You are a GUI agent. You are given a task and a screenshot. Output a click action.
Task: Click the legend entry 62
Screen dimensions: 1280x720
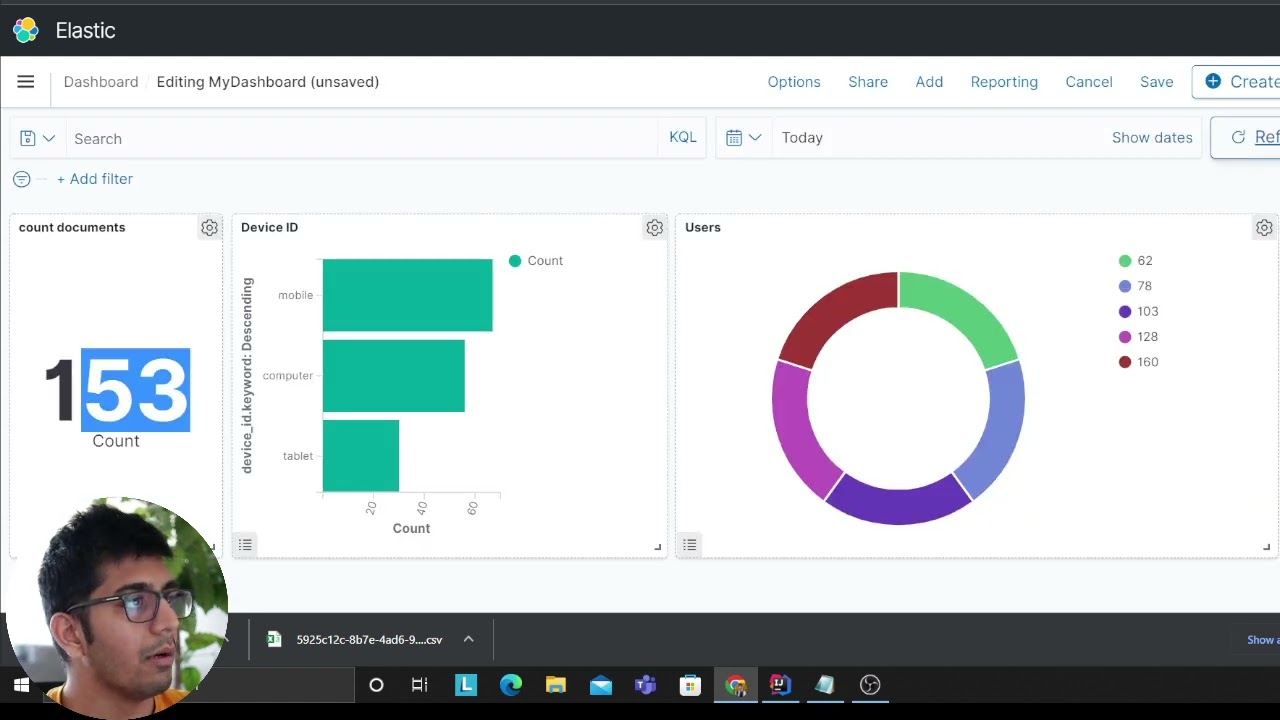[1136, 261]
